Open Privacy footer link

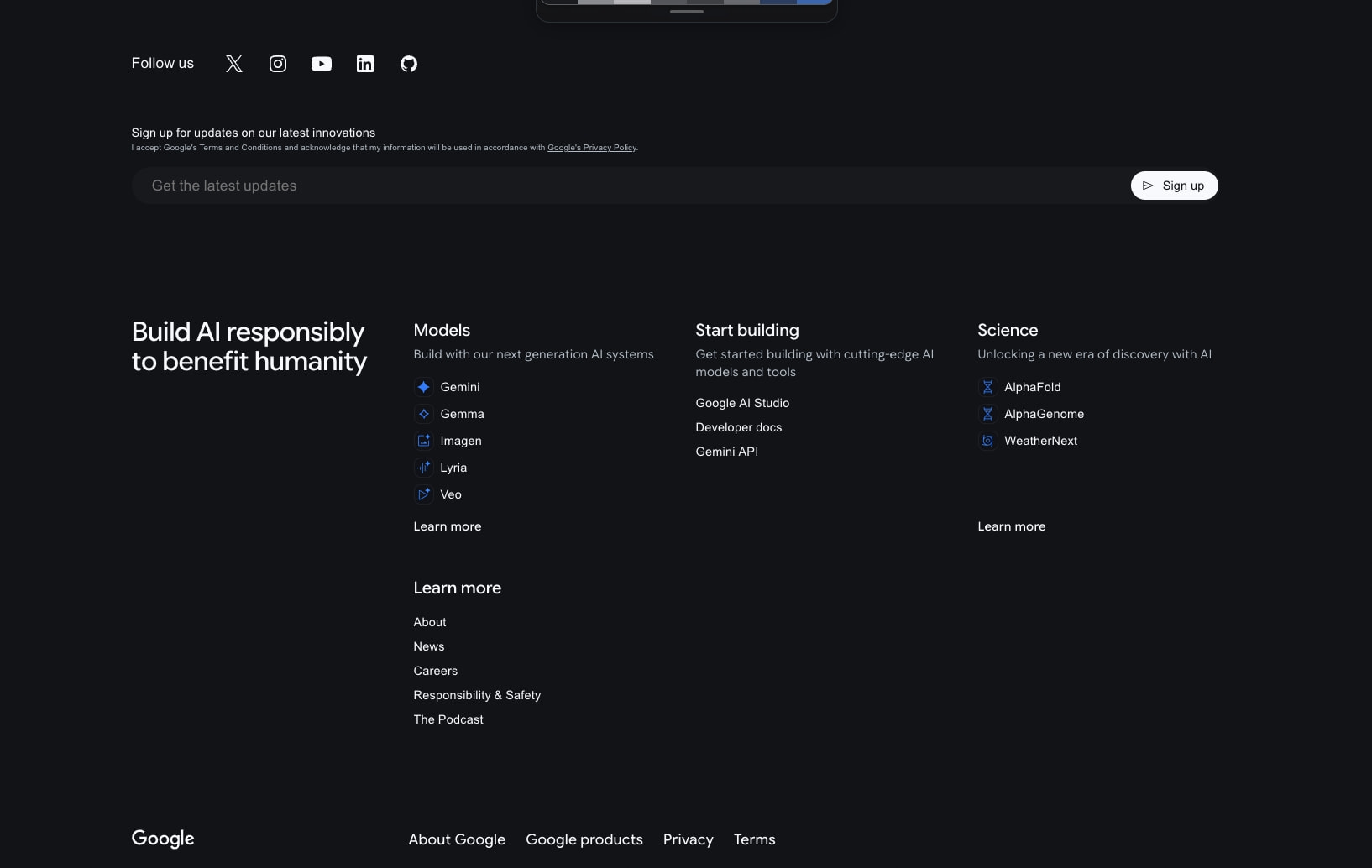point(689,839)
